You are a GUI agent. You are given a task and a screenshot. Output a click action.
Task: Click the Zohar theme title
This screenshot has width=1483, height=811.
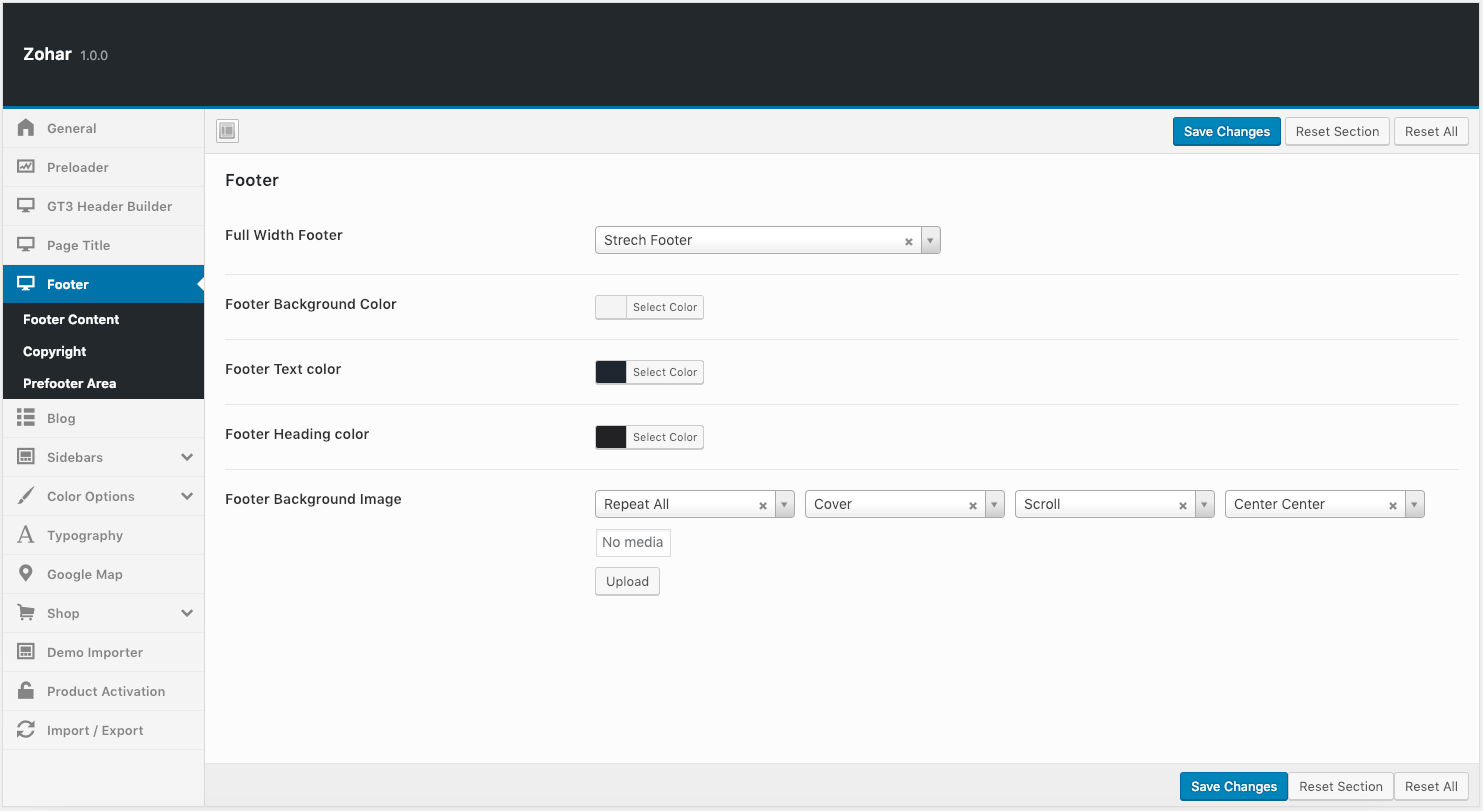click(x=47, y=54)
